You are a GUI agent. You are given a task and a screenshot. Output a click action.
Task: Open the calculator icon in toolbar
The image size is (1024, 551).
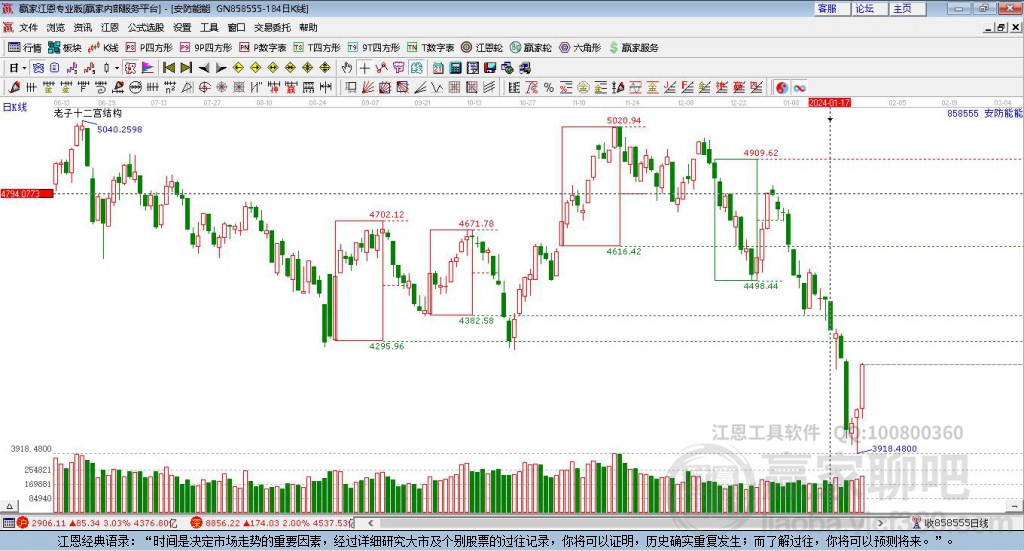(x=456, y=68)
